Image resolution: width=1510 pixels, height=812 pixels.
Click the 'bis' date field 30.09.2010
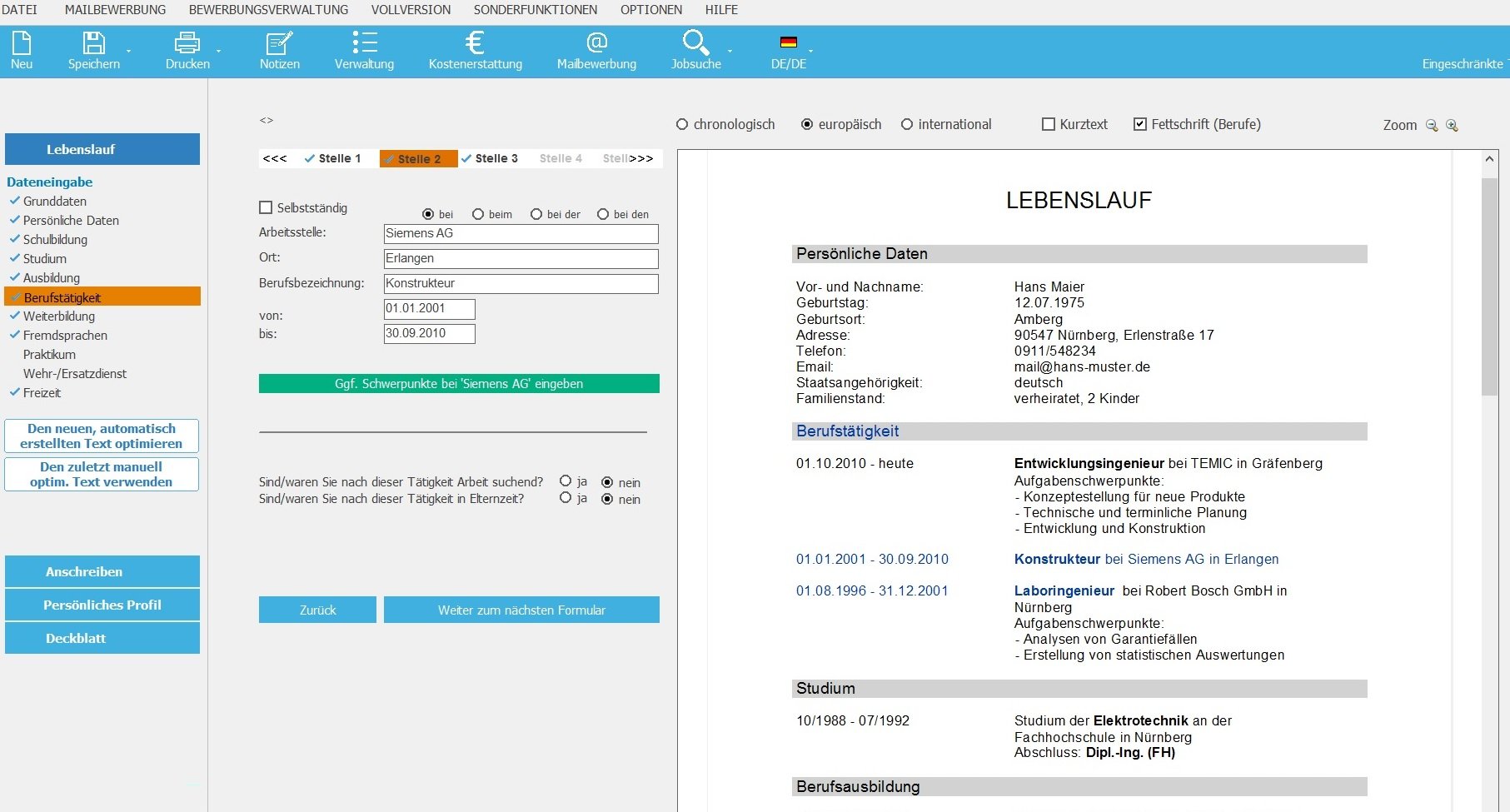429,334
